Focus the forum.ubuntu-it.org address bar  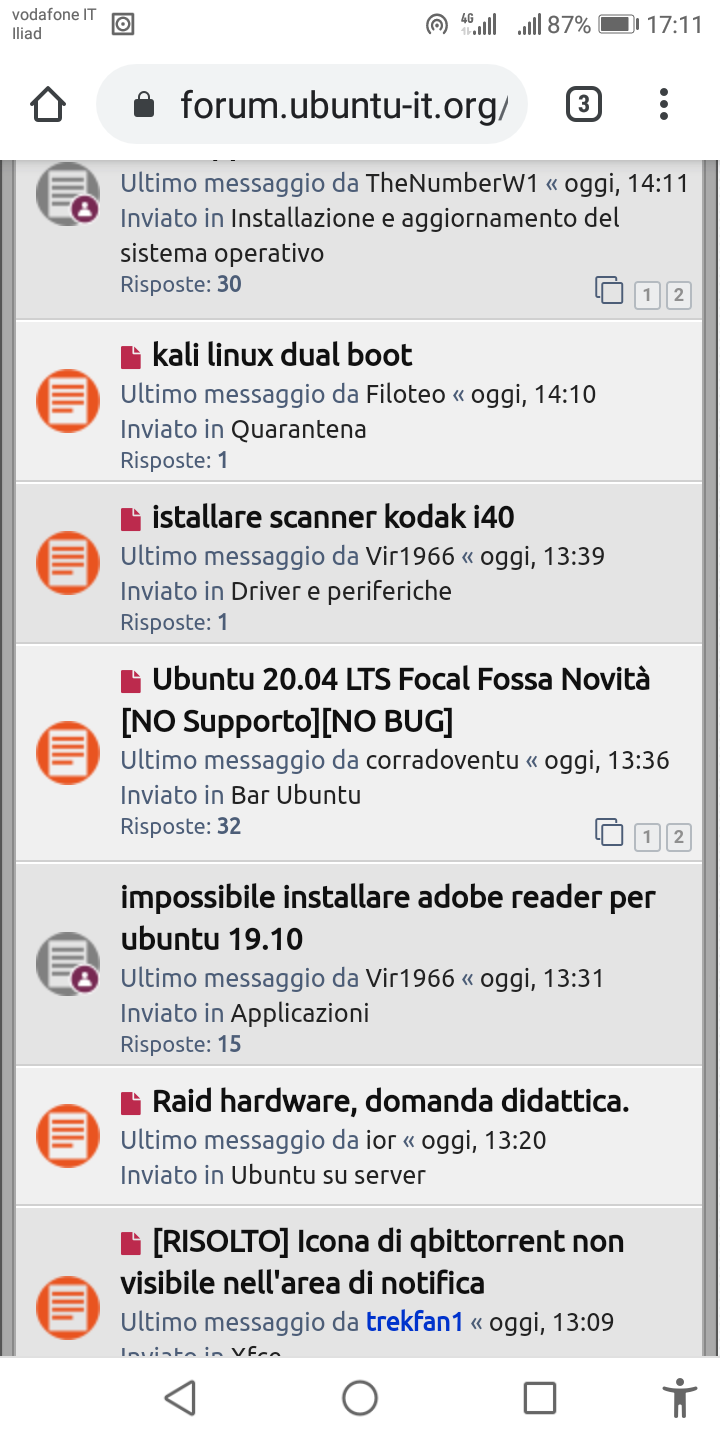point(311,104)
